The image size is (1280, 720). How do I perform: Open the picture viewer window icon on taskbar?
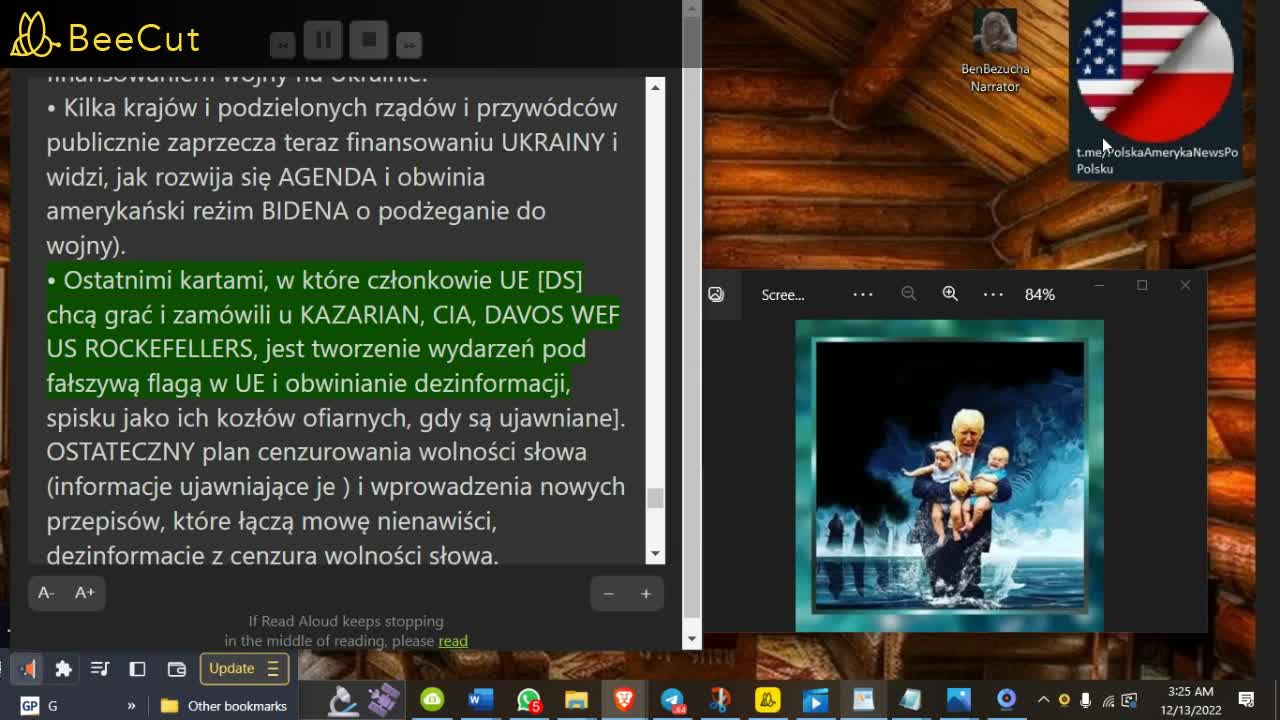[864, 700]
